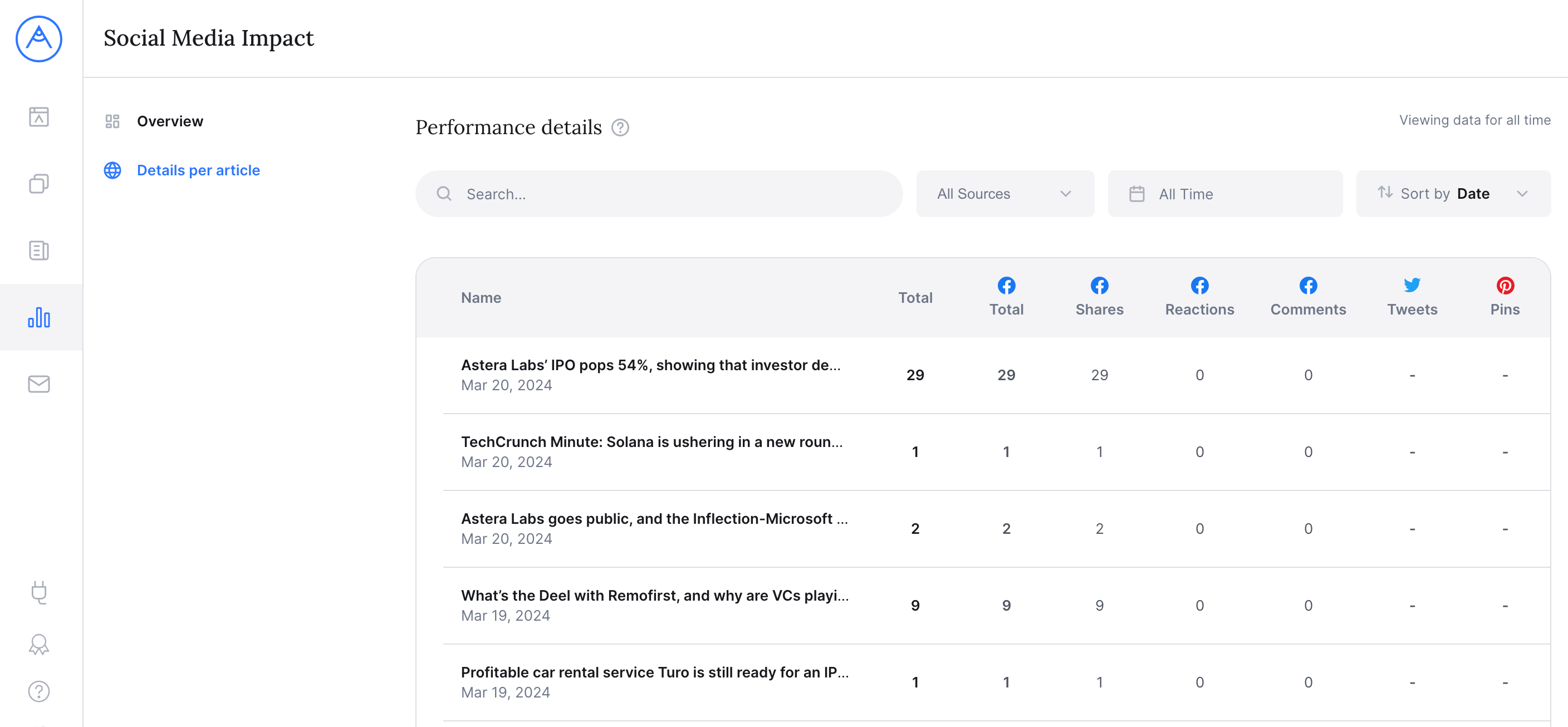The height and width of the screenshot is (727, 1568).
Task: Select Details per article menu item
Action: pyautogui.click(x=198, y=170)
